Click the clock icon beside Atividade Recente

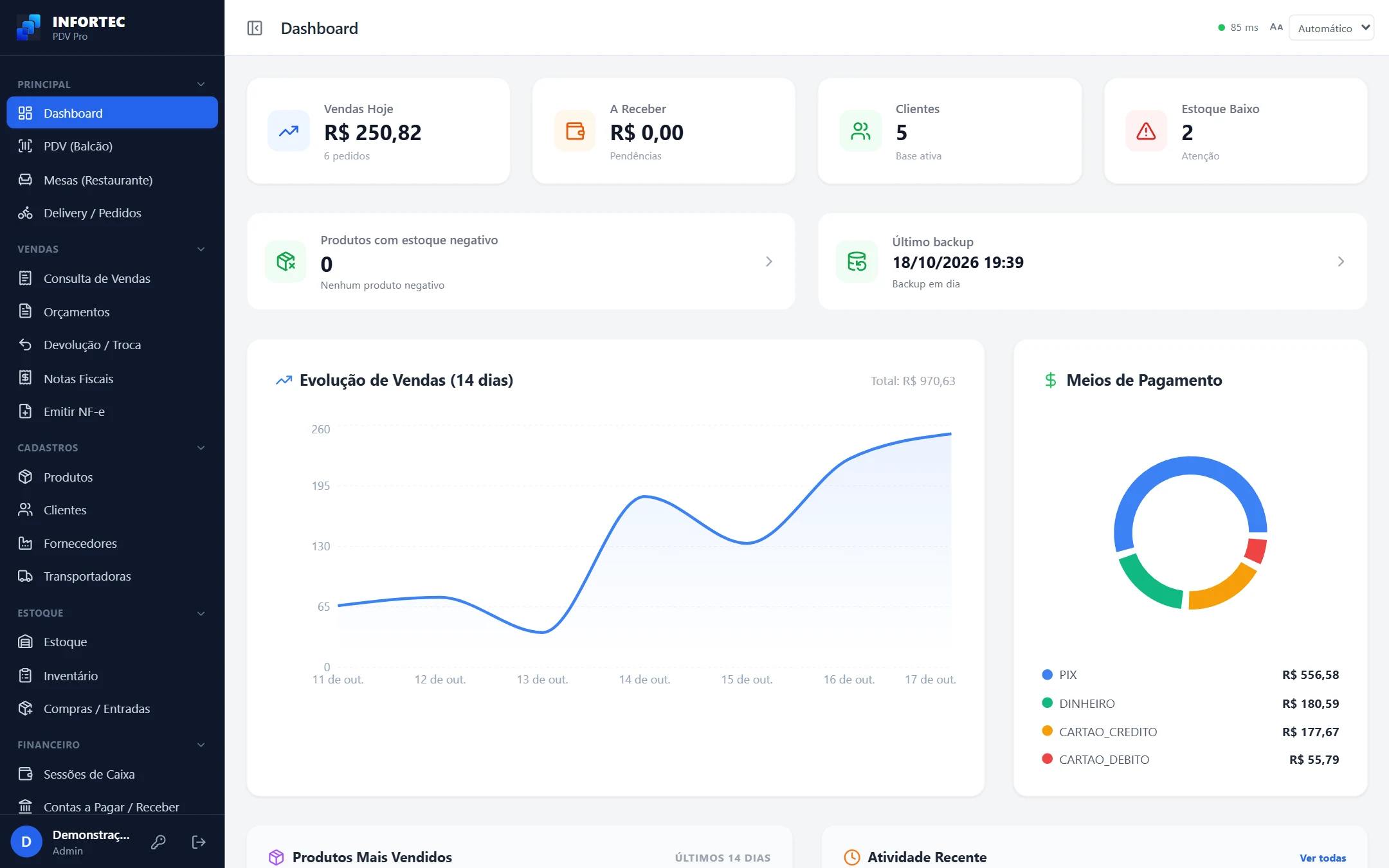tap(852, 857)
